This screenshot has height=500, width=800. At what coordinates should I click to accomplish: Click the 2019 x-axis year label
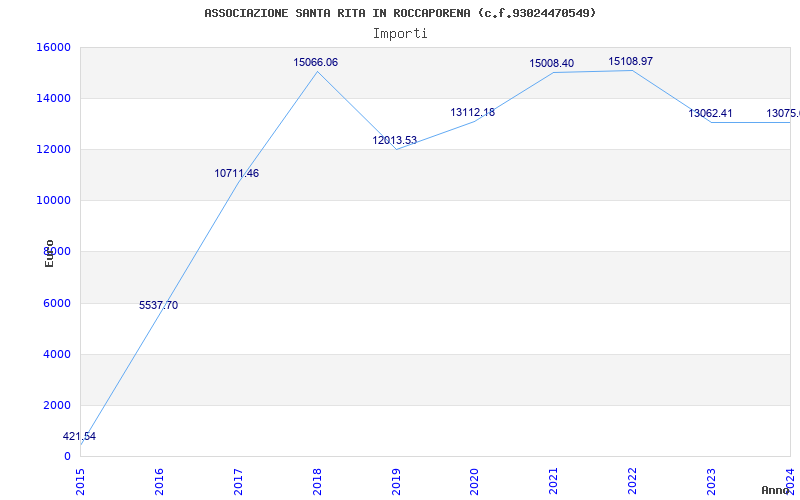pos(396,481)
